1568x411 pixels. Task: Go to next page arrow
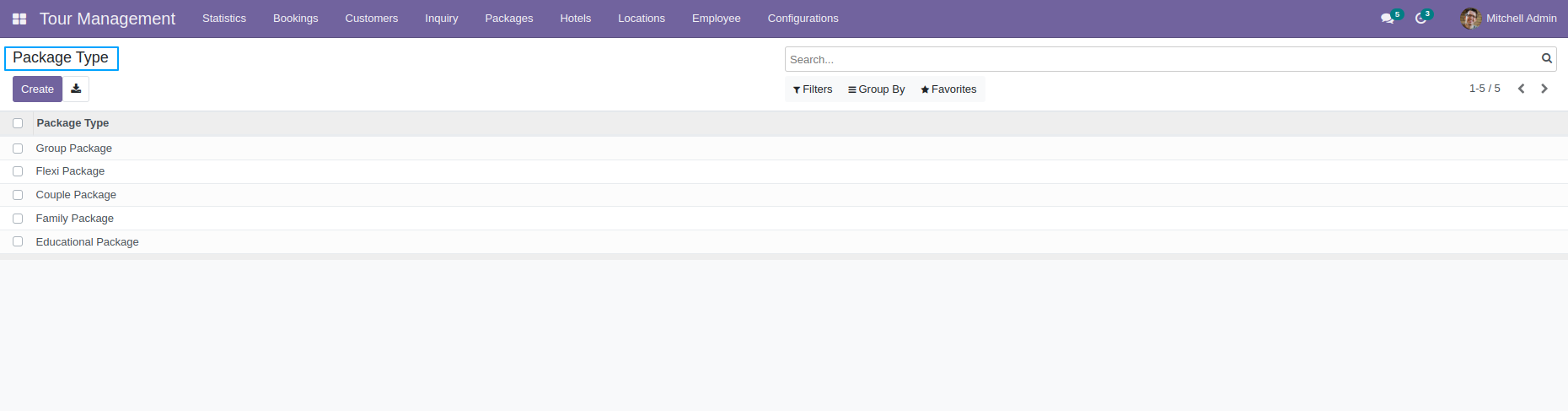point(1544,89)
